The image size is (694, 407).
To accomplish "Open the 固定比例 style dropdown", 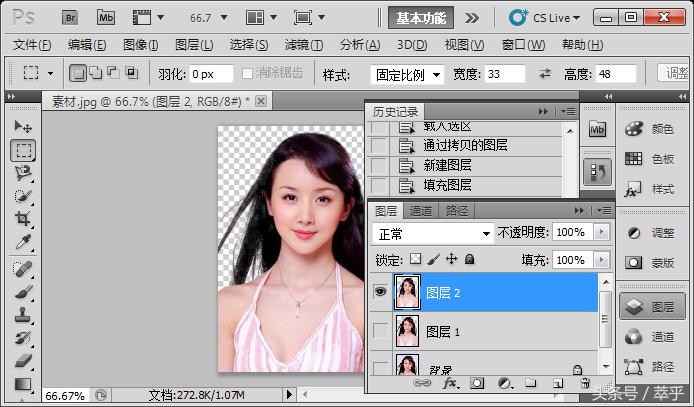I will tap(407, 74).
